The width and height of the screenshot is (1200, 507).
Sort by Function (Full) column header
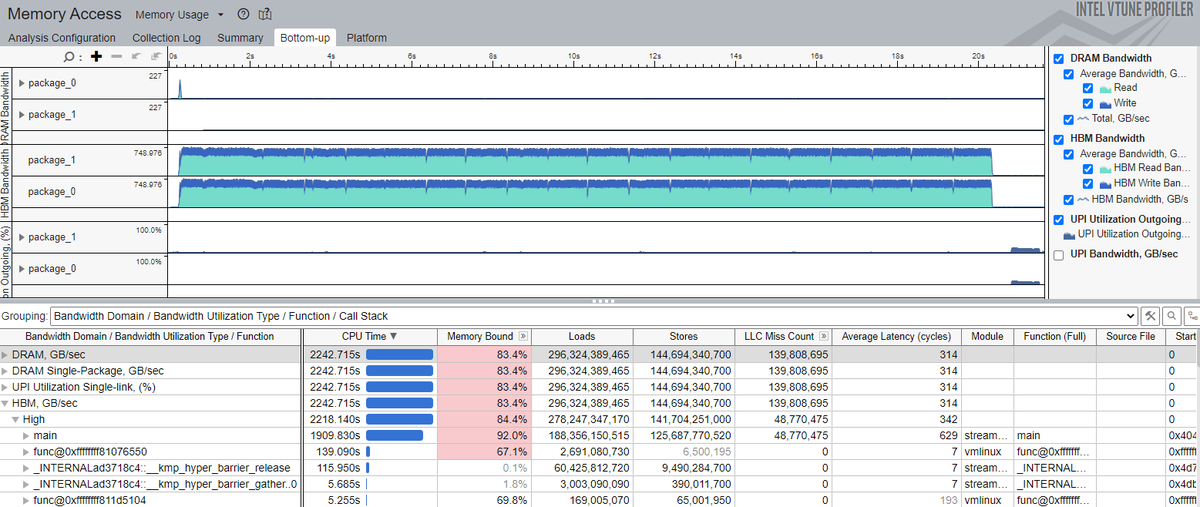point(1053,337)
